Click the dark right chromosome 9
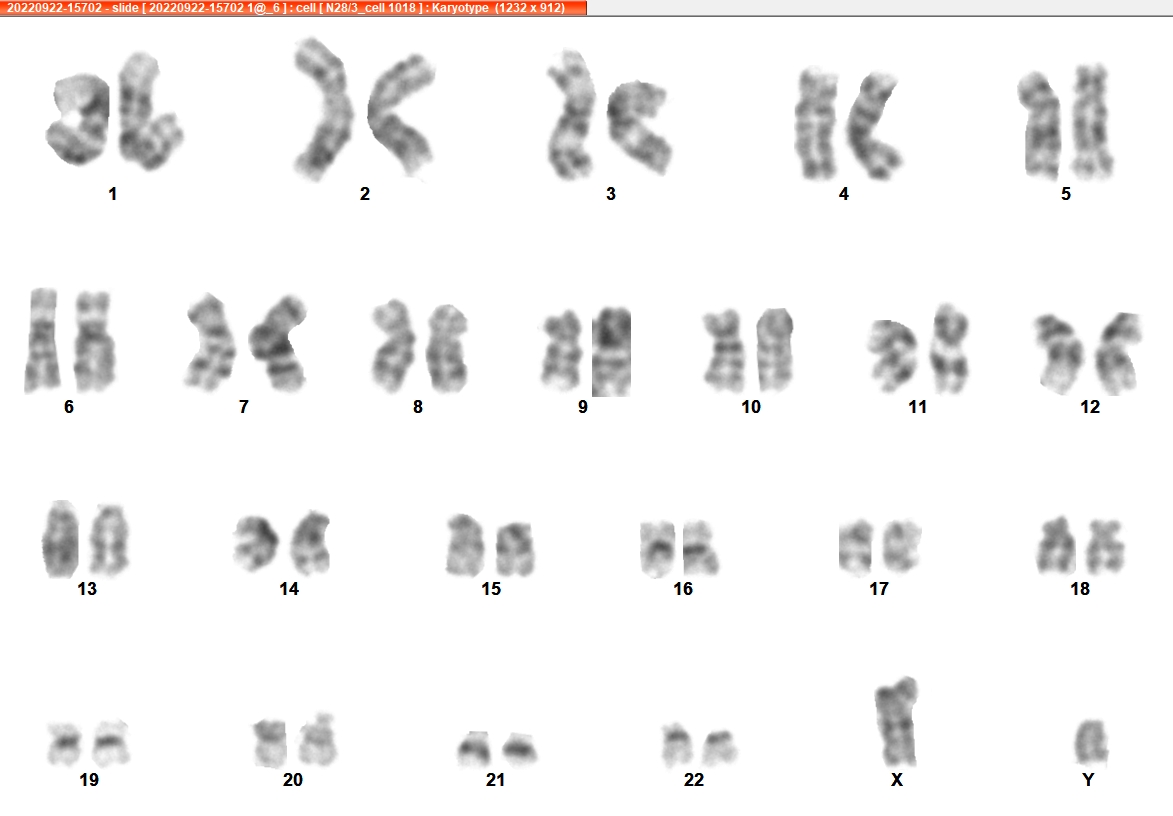This screenshot has height=816, width=1173. [611, 352]
